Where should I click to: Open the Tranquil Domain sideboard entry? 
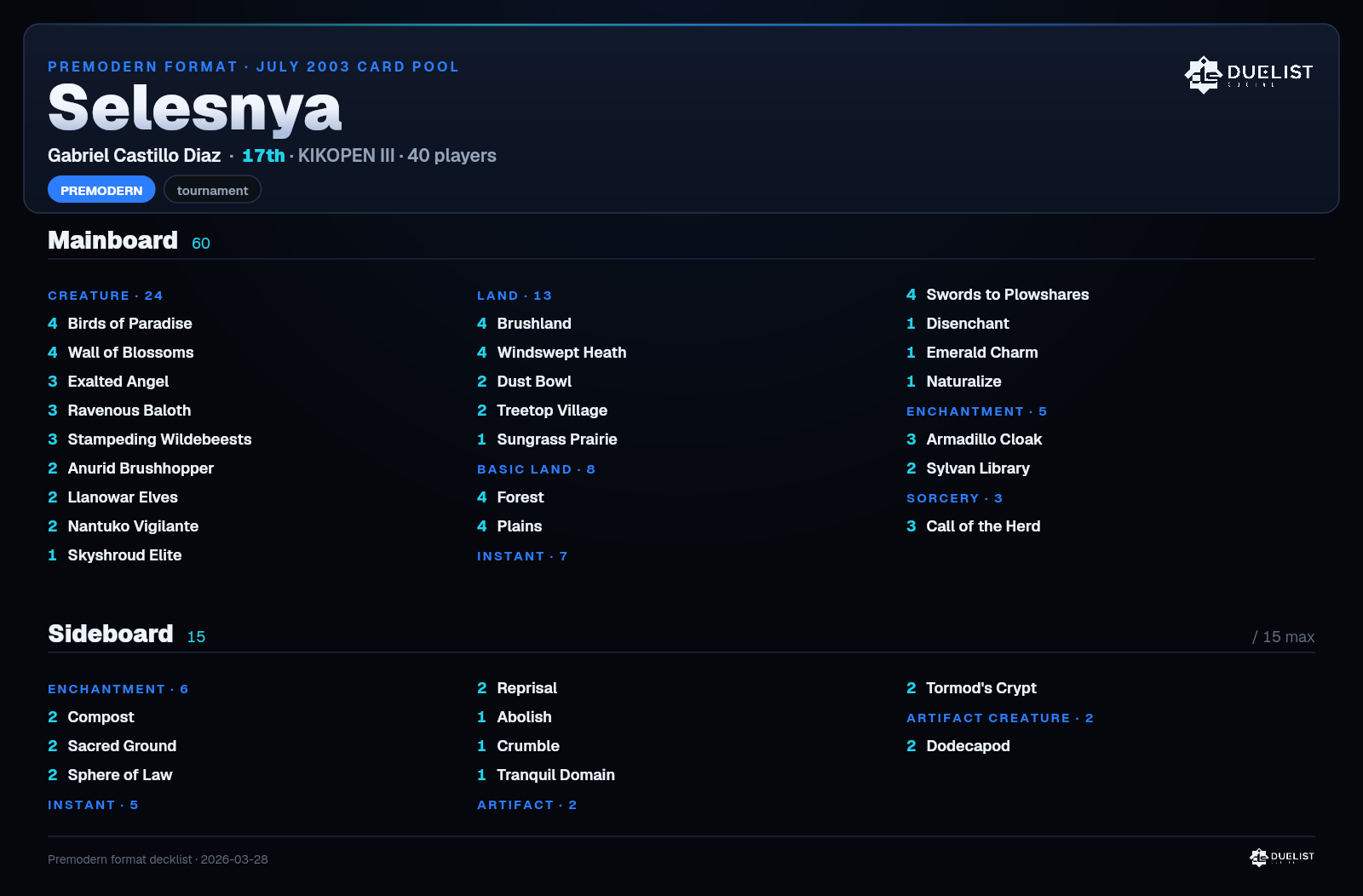546,775
